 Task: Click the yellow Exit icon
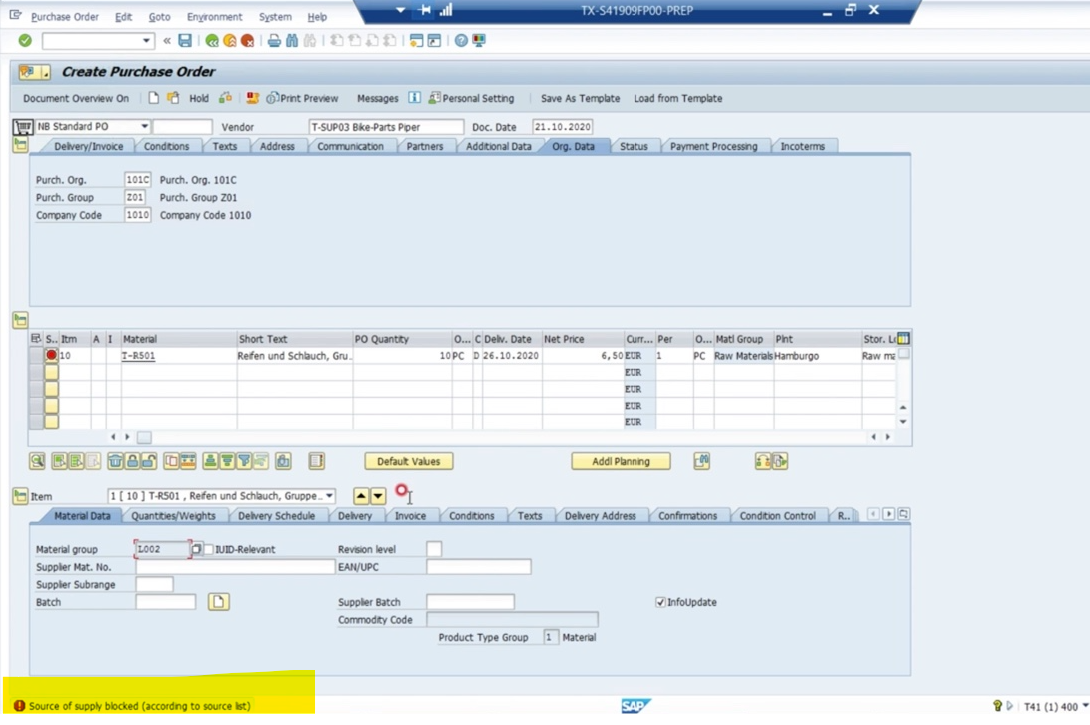pyautogui.click(x=229, y=41)
